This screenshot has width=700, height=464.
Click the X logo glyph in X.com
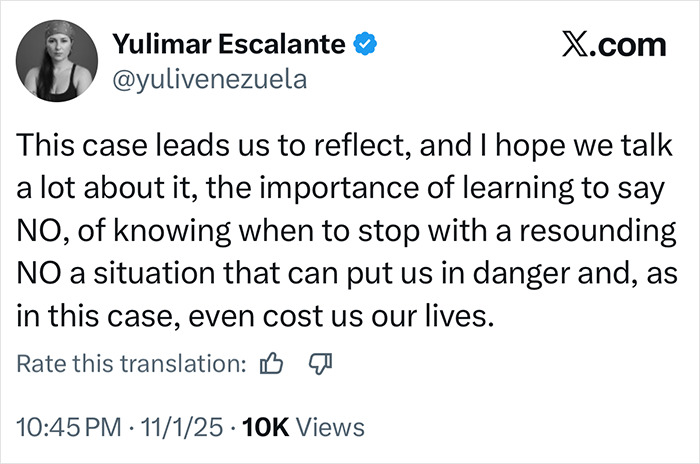[x=562, y=45]
